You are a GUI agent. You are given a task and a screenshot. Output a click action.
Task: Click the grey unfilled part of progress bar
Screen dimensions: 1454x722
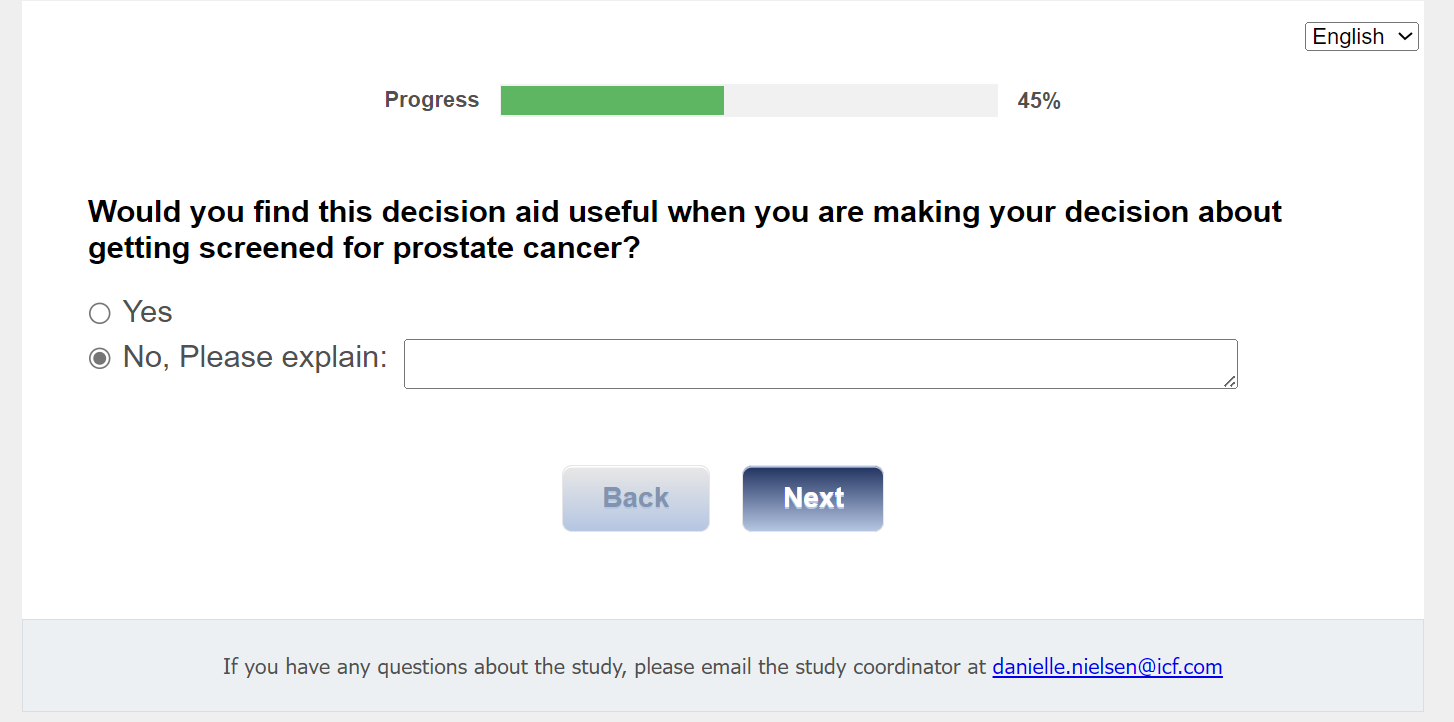860,100
